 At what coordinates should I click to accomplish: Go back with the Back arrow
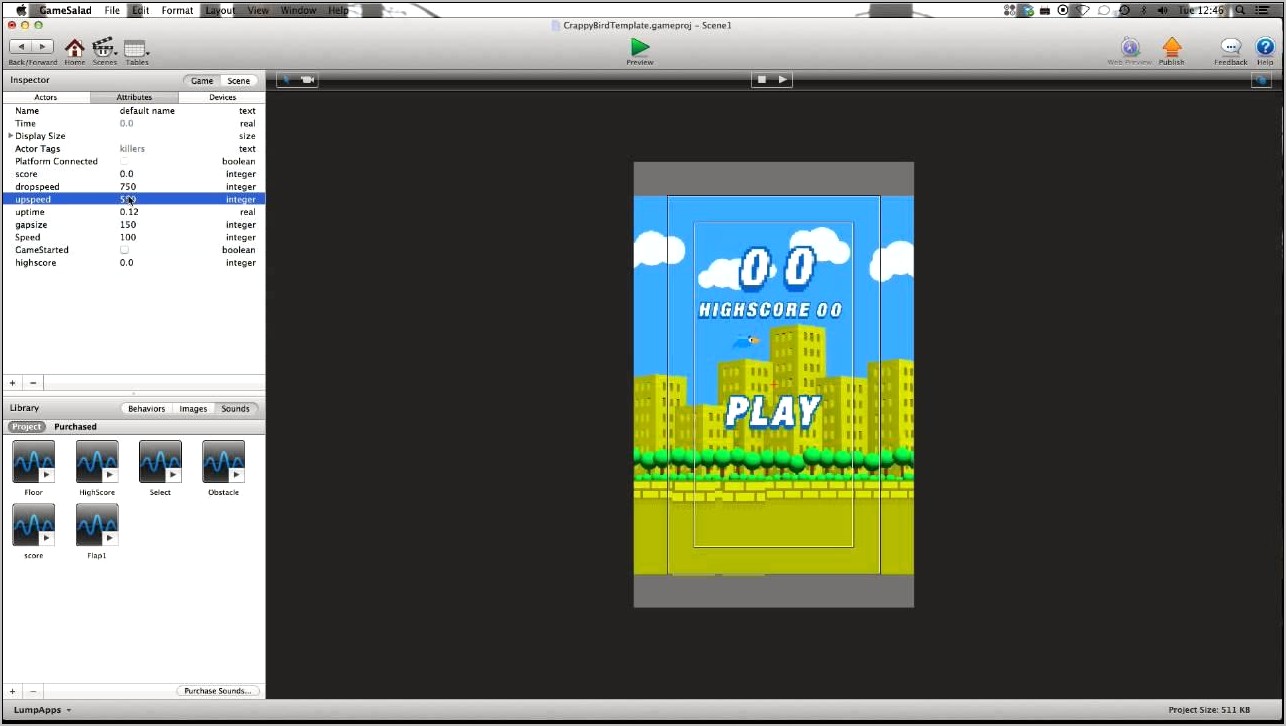coord(20,46)
